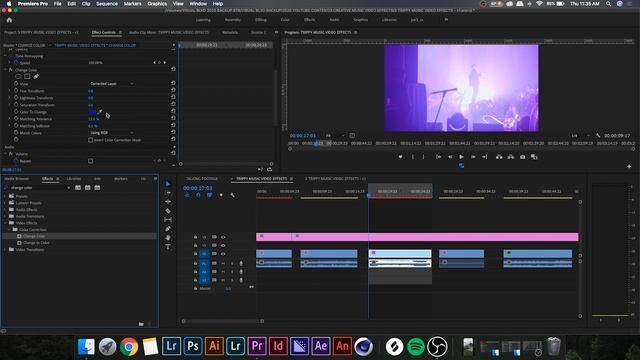Expand the Video Transitions folder

click(x=5, y=249)
